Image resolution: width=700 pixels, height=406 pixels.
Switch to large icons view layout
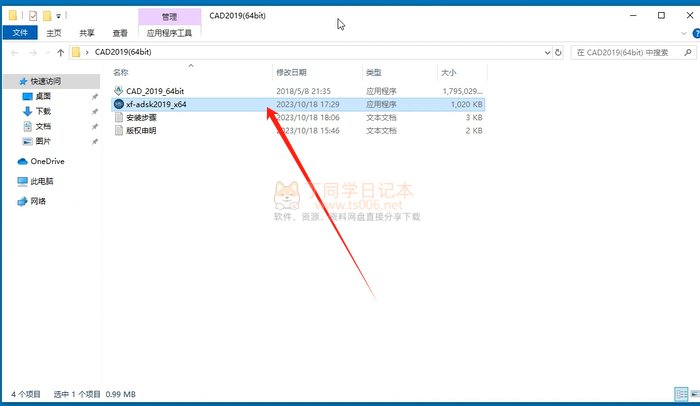[x=695, y=394]
